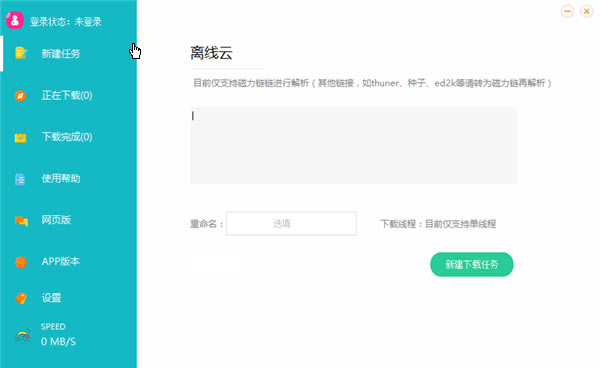Click the APP版本 orange gear icon

click(21, 262)
